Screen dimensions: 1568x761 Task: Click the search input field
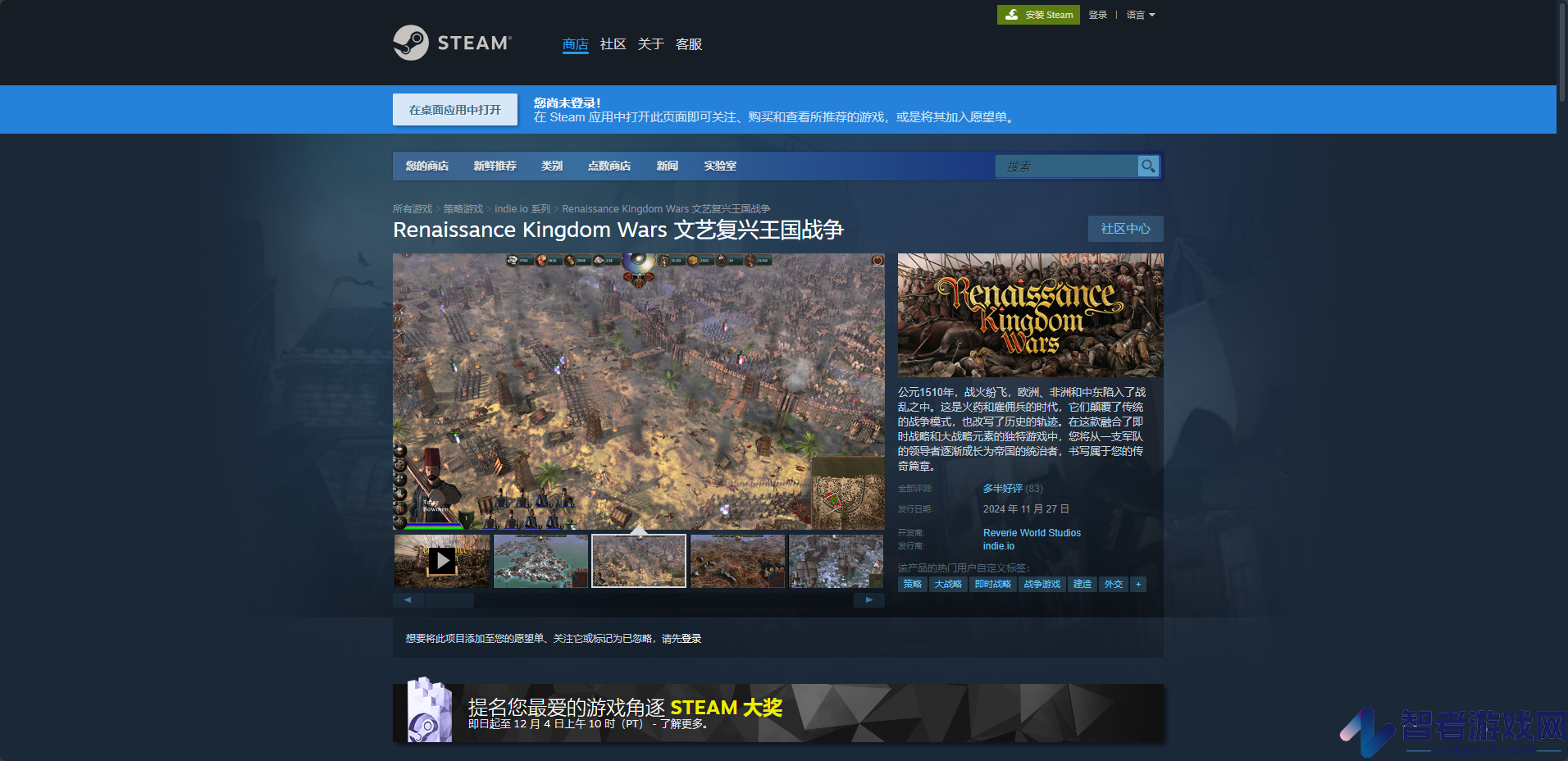pos(1067,166)
